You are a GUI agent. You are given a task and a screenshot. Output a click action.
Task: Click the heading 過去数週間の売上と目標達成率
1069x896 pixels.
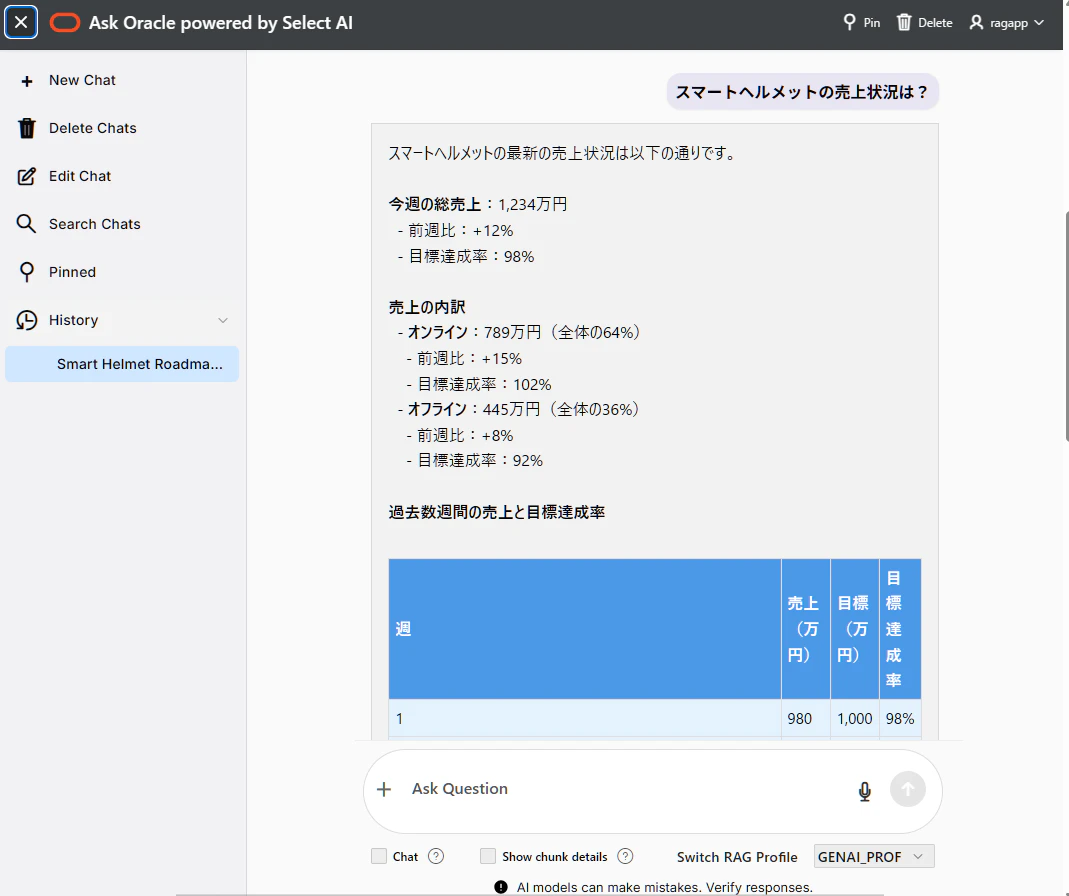click(x=497, y=513)
